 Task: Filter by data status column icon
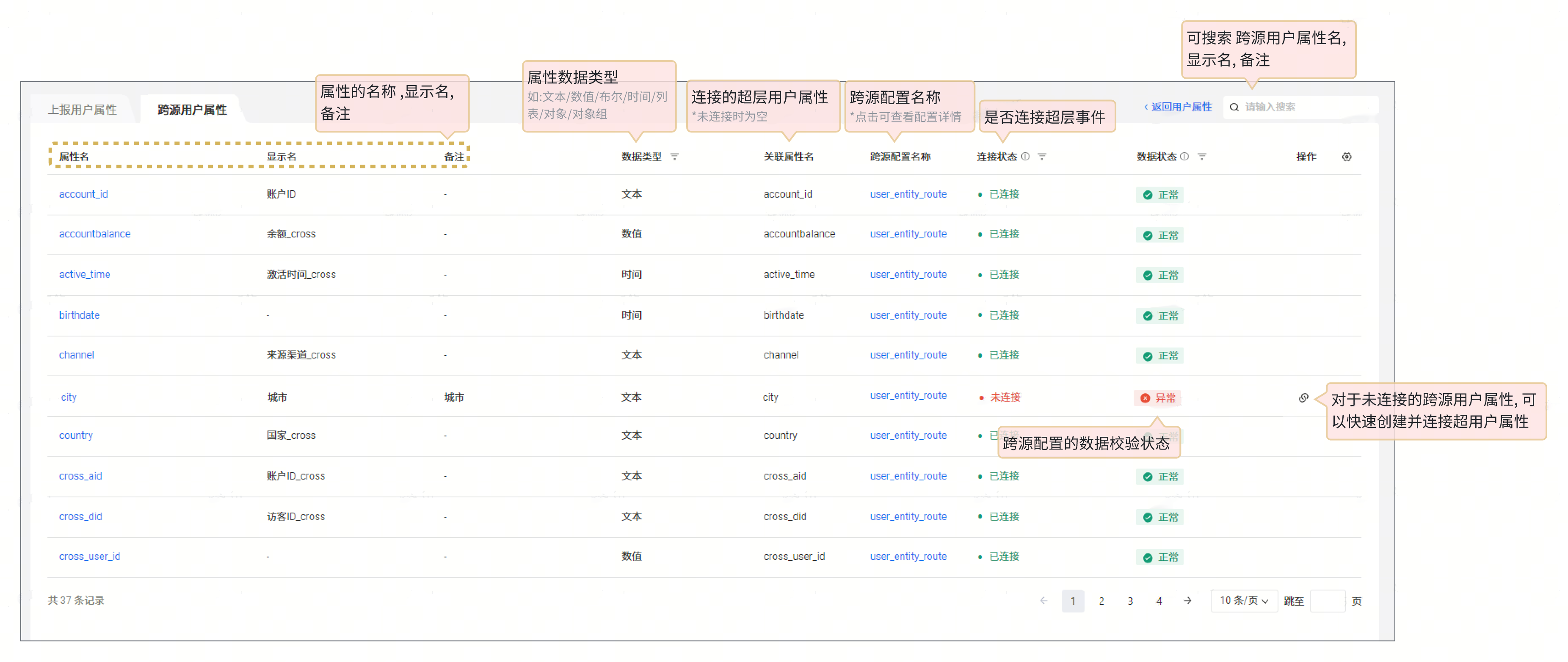1202,157
